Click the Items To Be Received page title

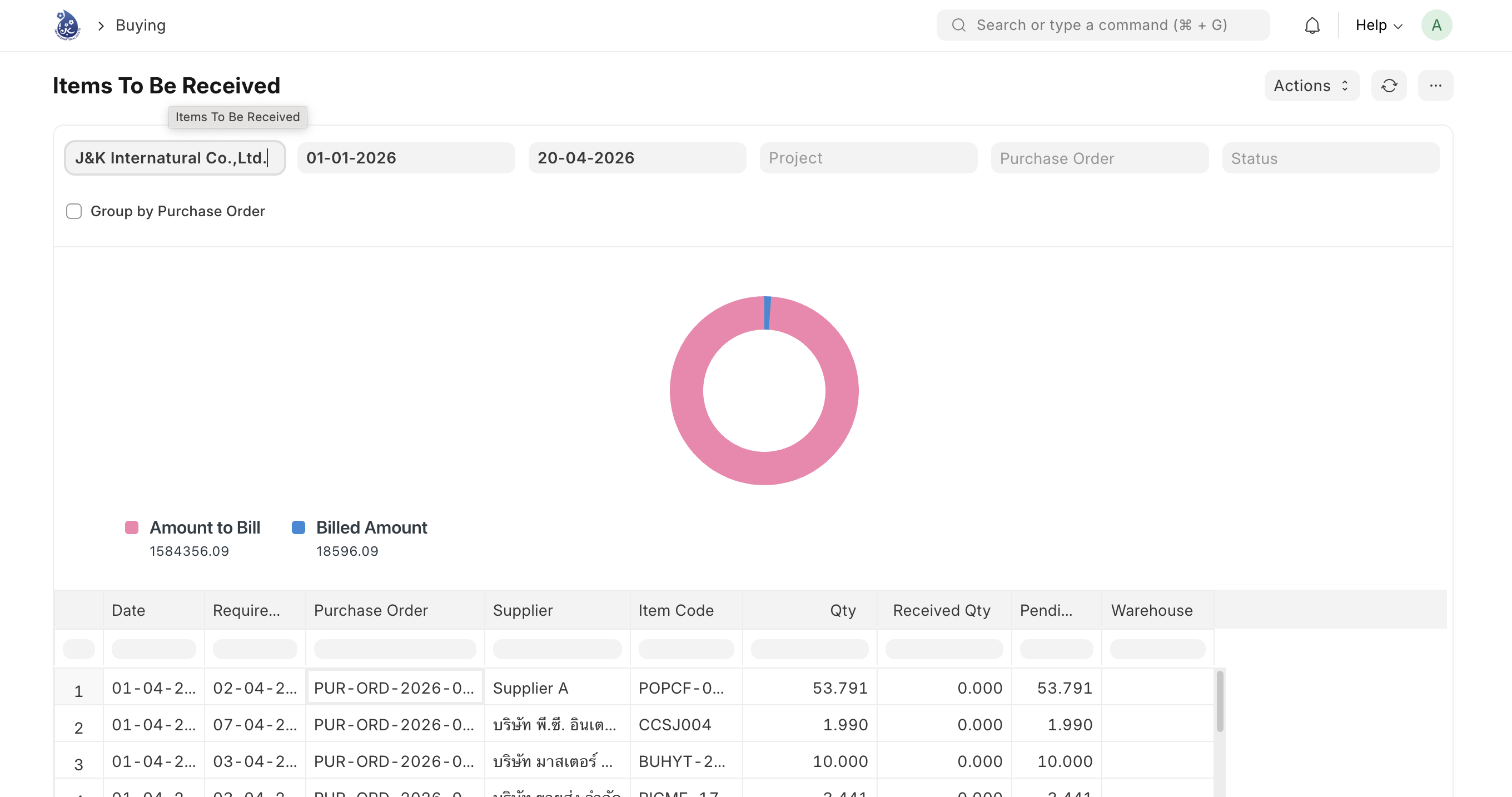click(x=166, y=86)
